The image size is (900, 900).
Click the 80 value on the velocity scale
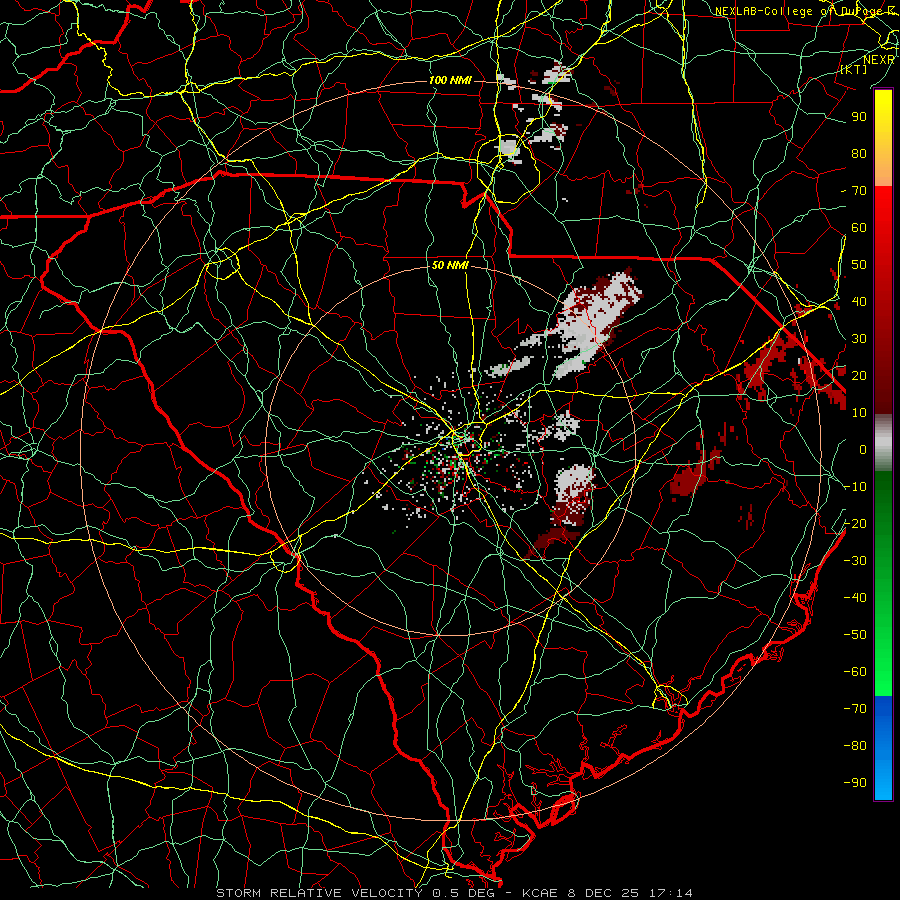[859, 154]
